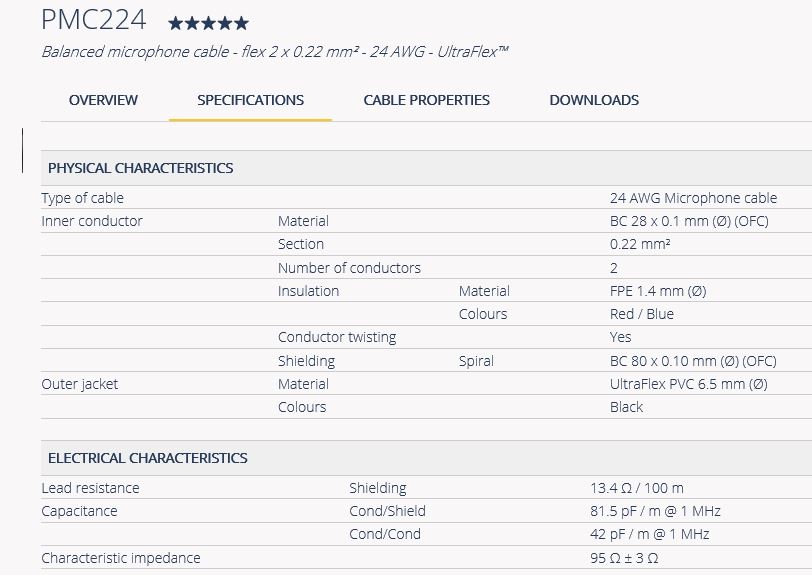
Task: Click the 'Cond/Cond' cell
Action: click(x=385, y=534)
